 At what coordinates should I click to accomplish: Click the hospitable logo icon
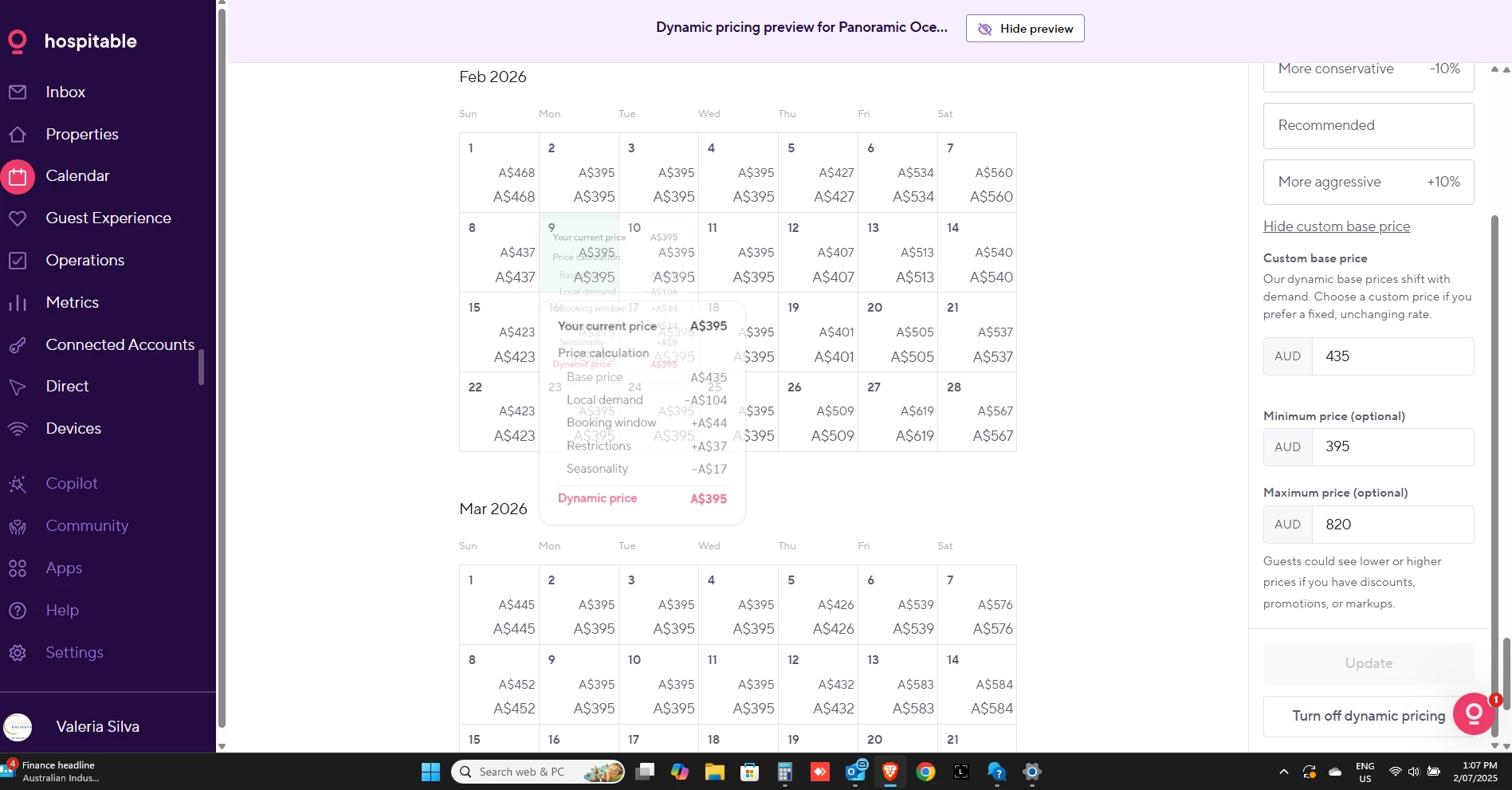(17, 41)
